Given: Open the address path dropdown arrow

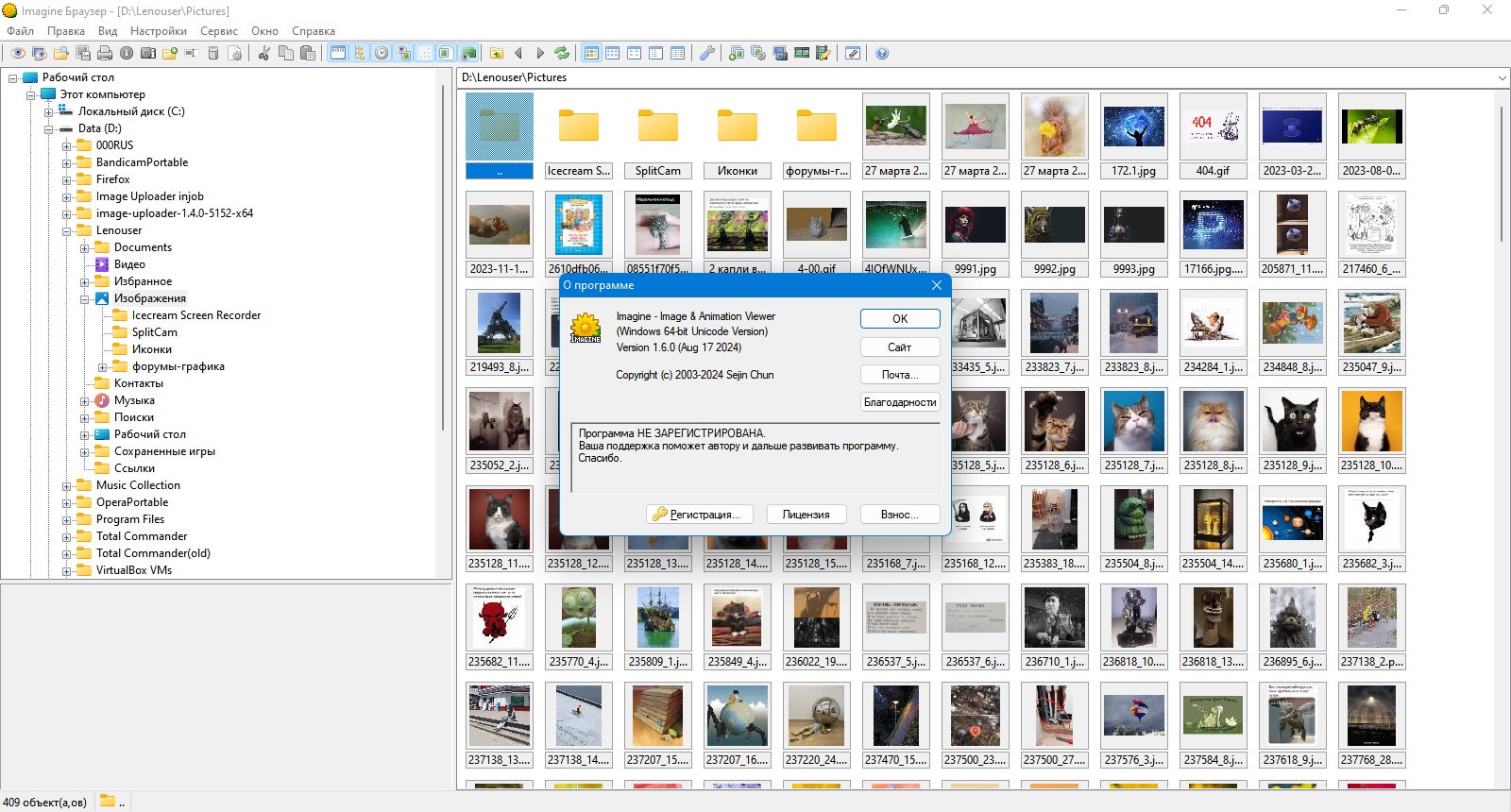Looking at the screenshot, I should point(1502,77).
